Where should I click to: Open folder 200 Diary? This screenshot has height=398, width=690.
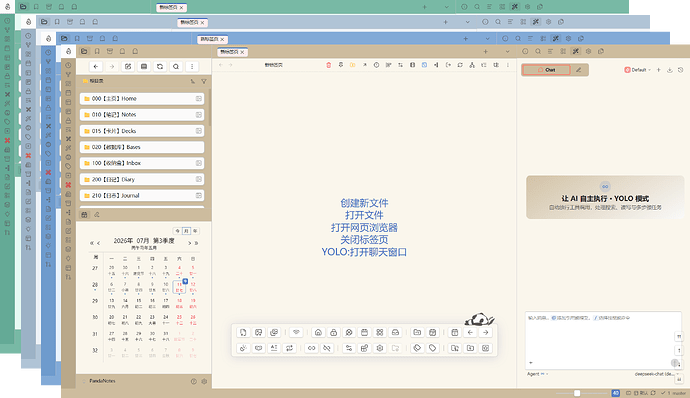(142, 179)
